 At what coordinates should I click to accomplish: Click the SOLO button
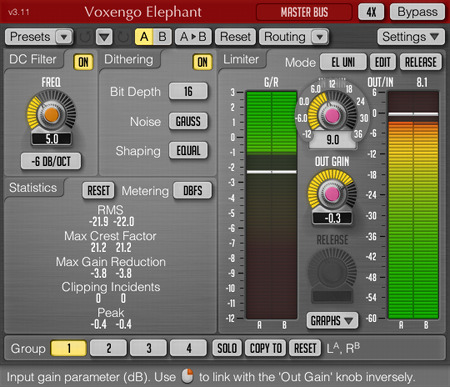point(227,348)
